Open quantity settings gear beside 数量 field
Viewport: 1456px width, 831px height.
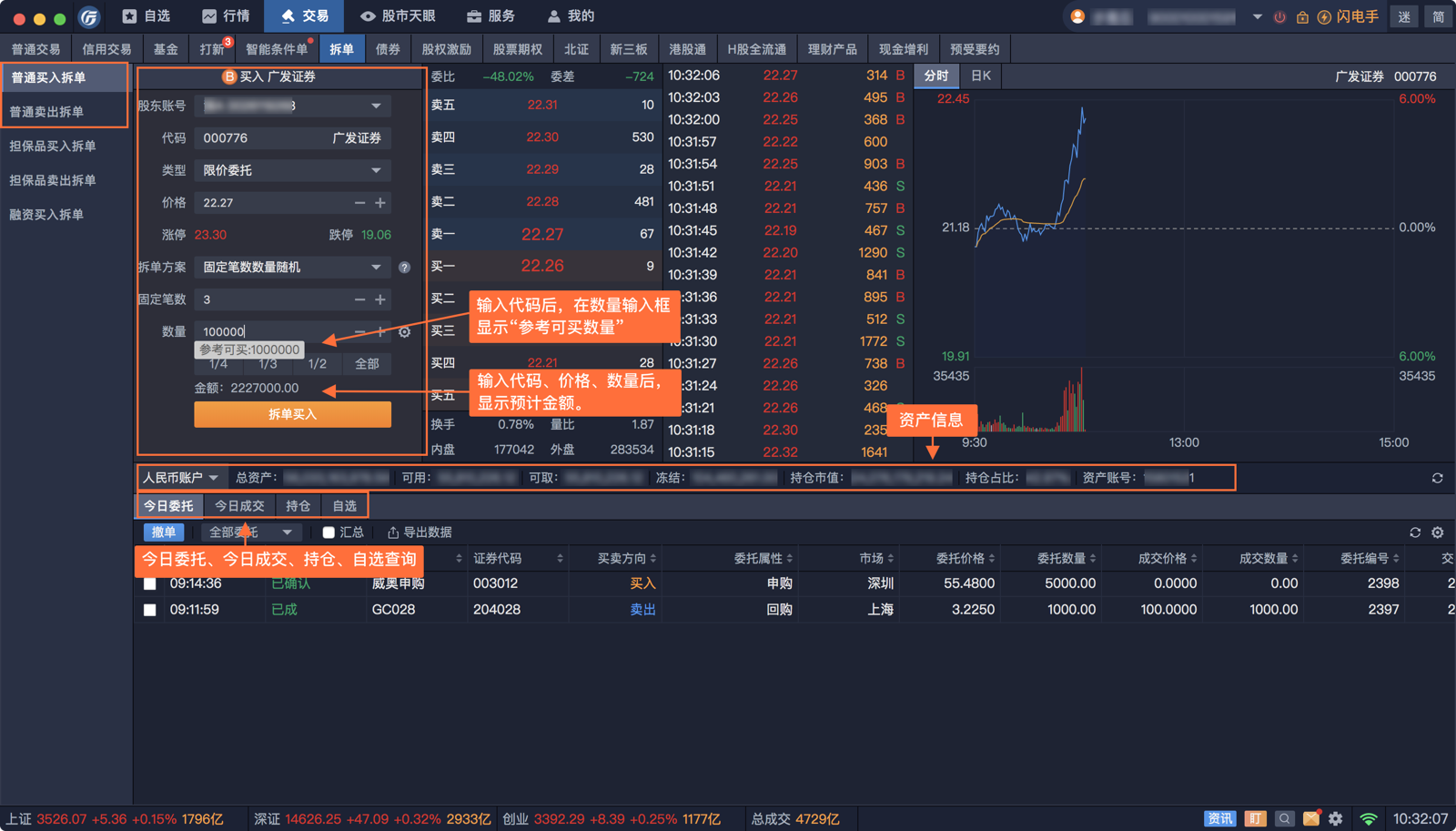[405, 332]
